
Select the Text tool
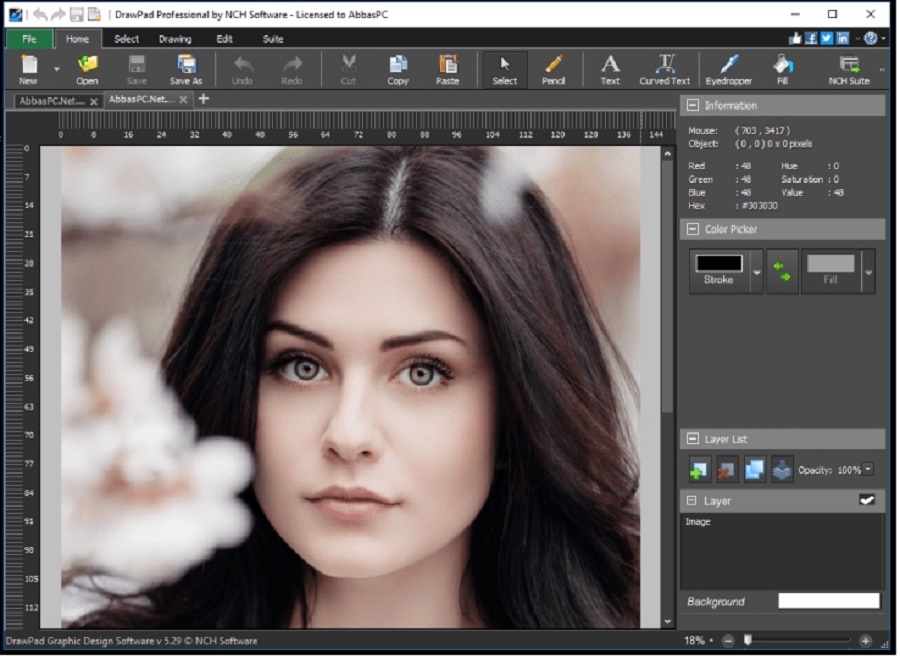click(609, 69)
